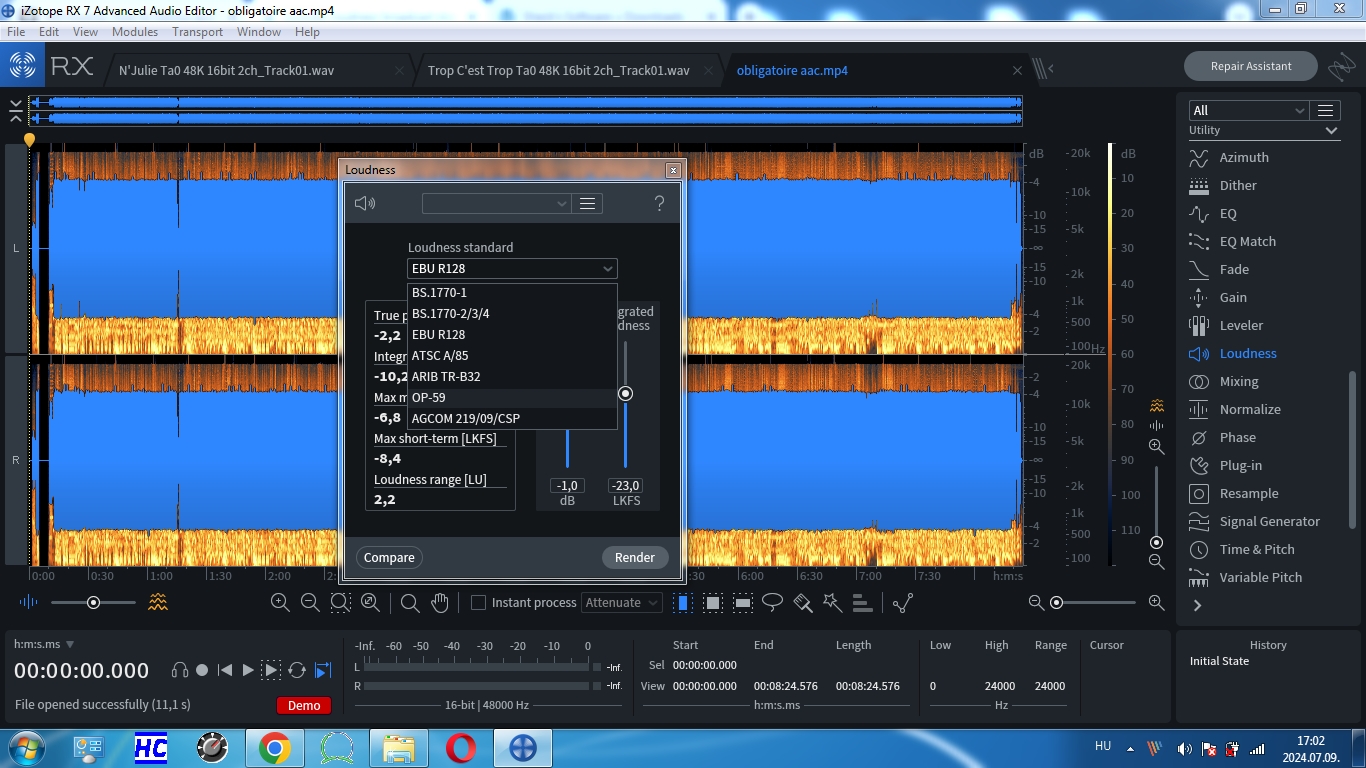
Task: Click the zoom to selection icon
Action: (340, 602)
